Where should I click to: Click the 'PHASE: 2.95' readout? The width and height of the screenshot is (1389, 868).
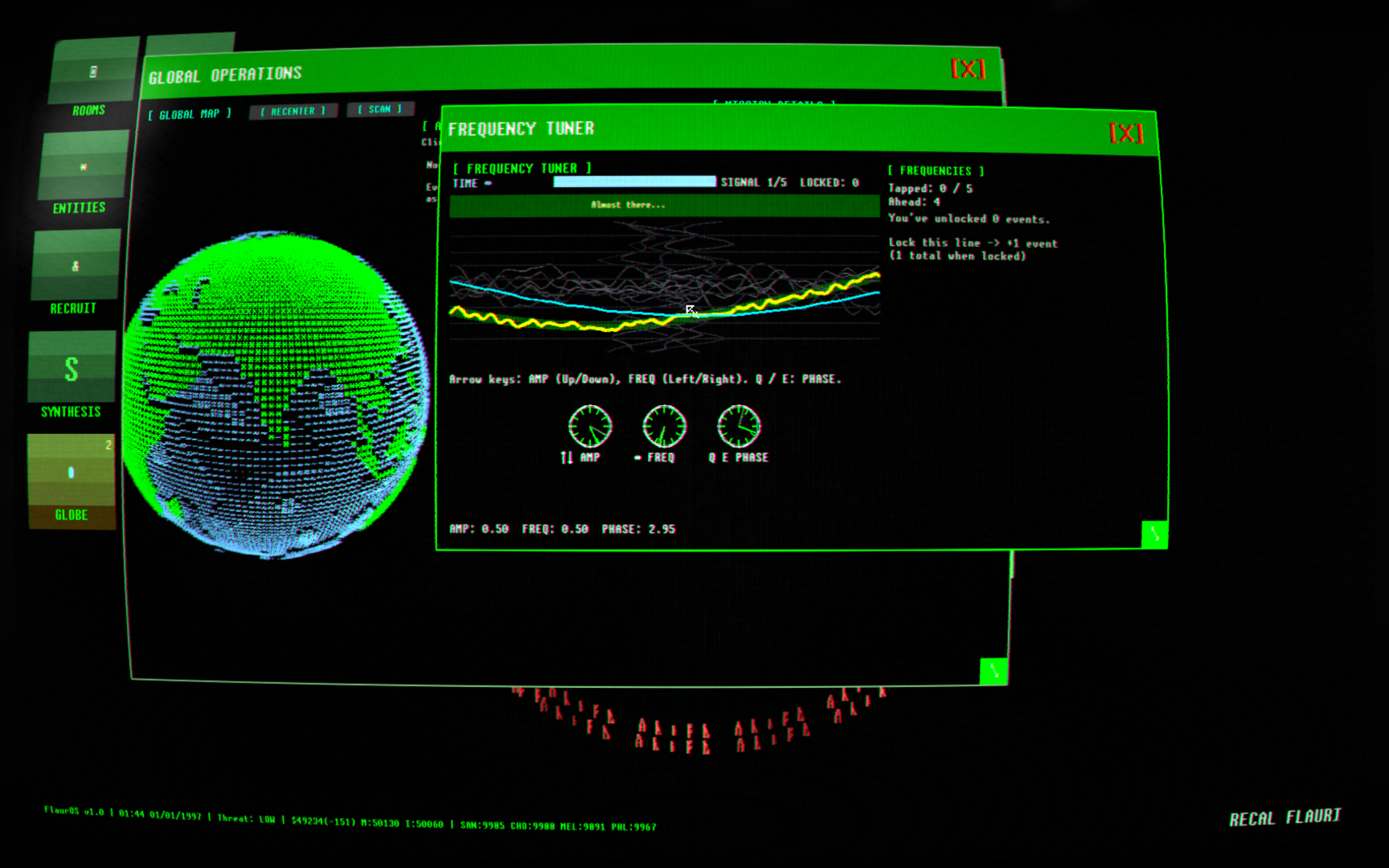638,529
